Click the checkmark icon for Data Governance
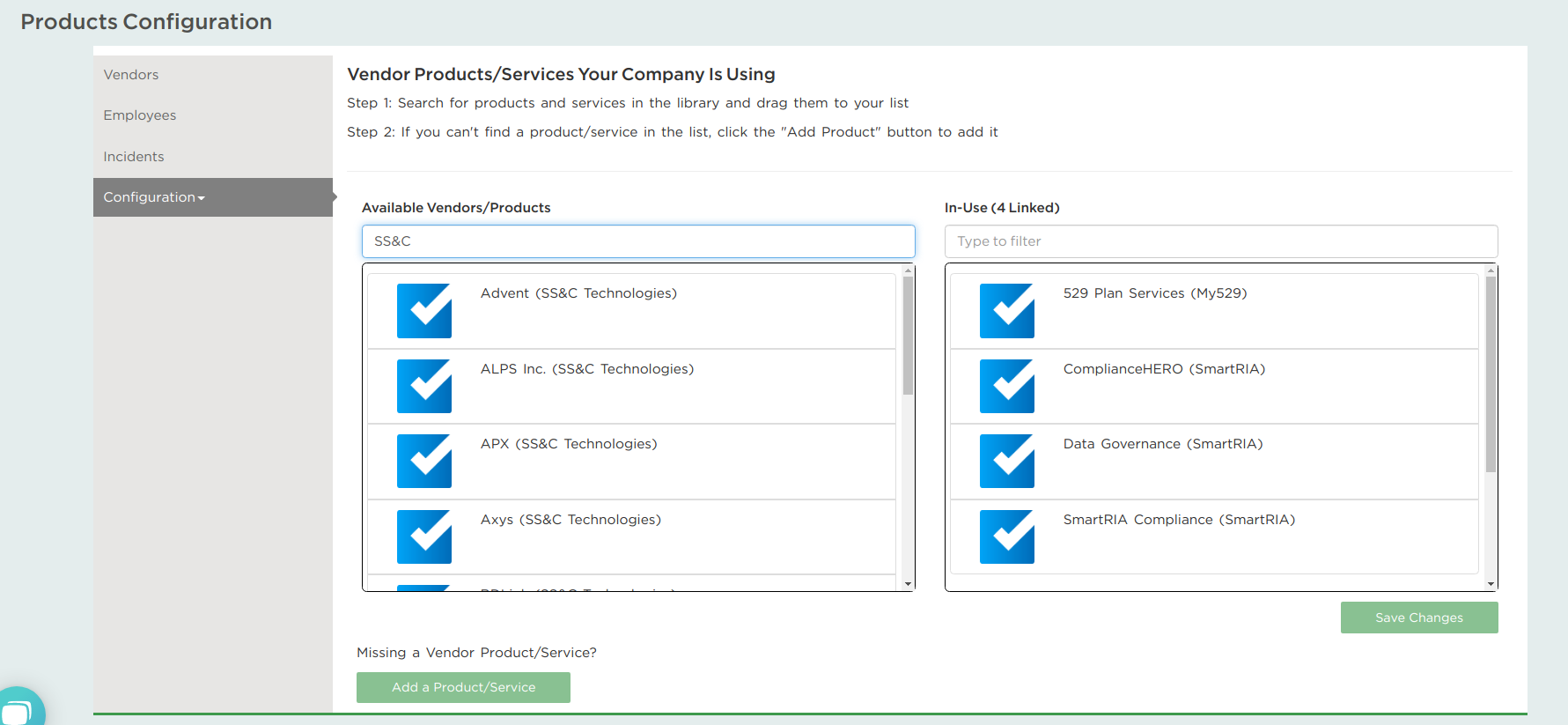 [1007, 462]
